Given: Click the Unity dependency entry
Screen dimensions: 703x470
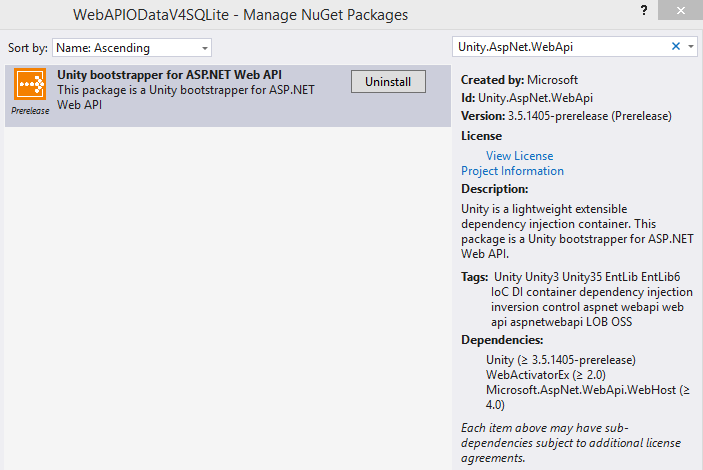Looking at the screenshot, I should pos(559,360).
